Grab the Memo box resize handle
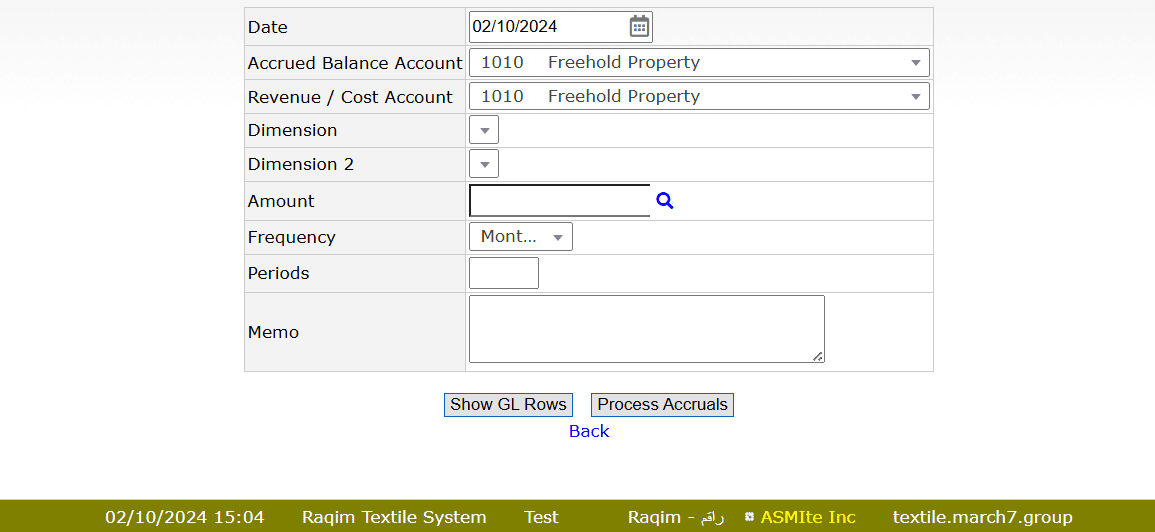Image resolution: width=1155 pixels, height=532 pixels. (817, 355)
